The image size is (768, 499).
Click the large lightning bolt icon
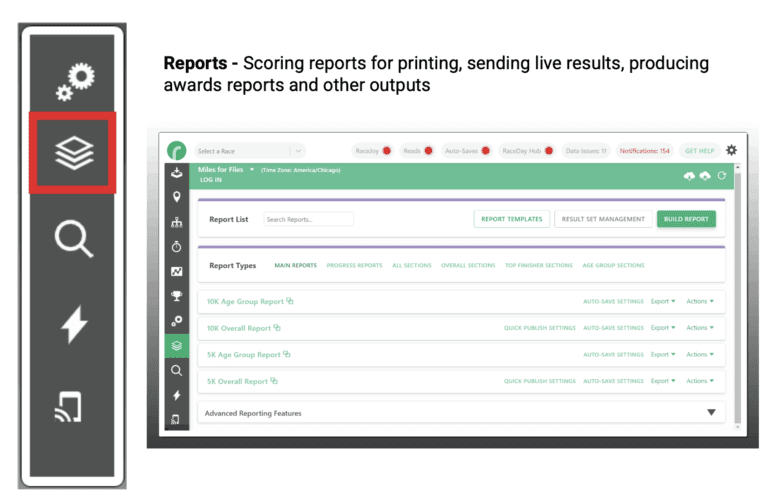pyautogui.click(x=73, y=323)
